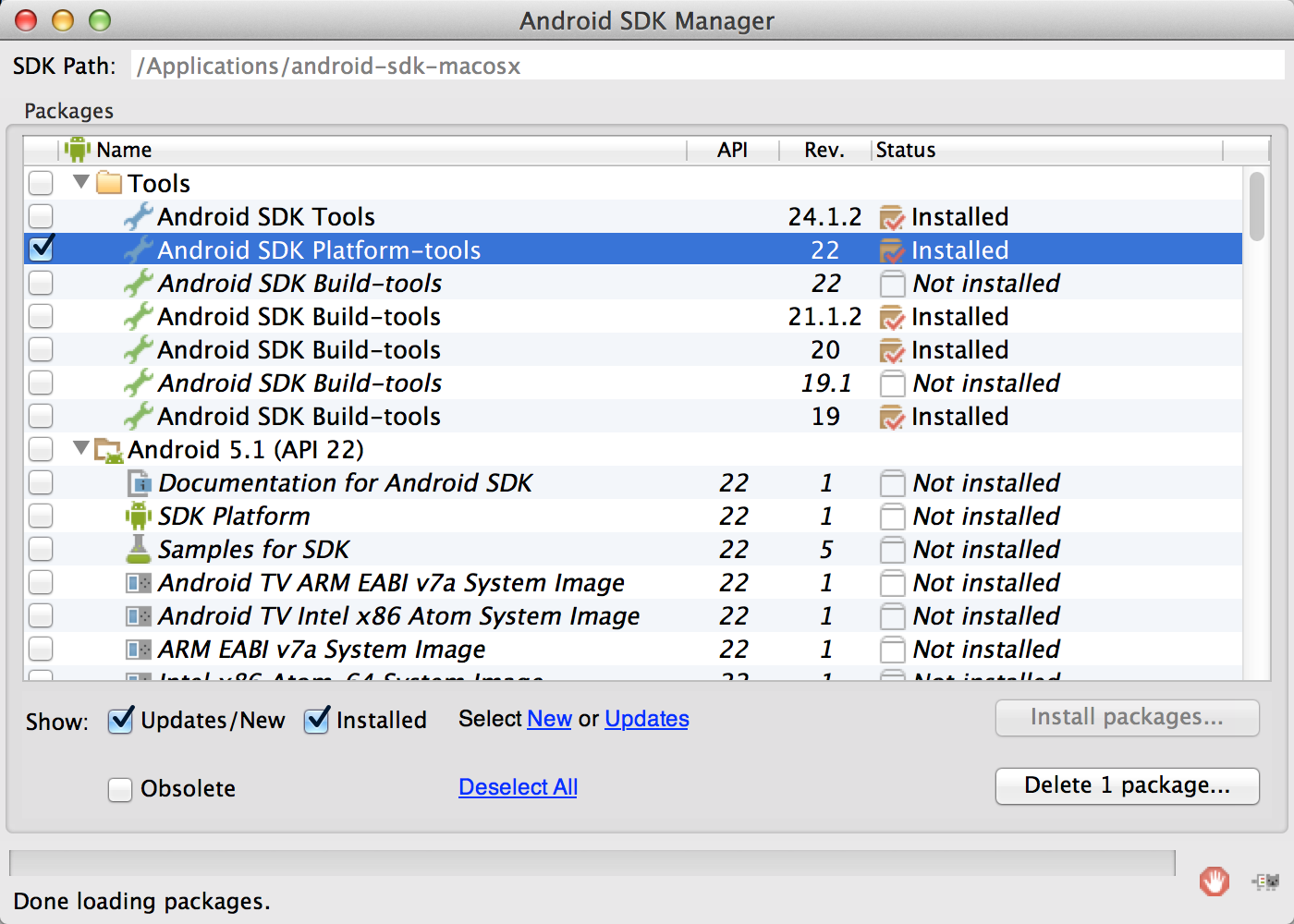Click the installed status icon for Build-tools 20
This screenshot has width=1294, height=924.
tap(892, 350)
